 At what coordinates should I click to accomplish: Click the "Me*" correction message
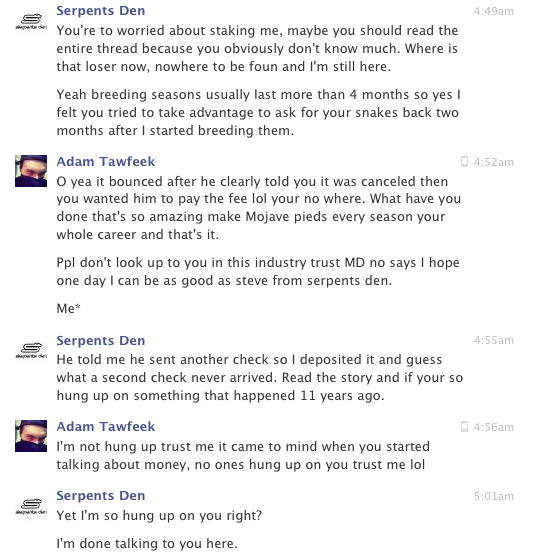click(x=69, y=308)
